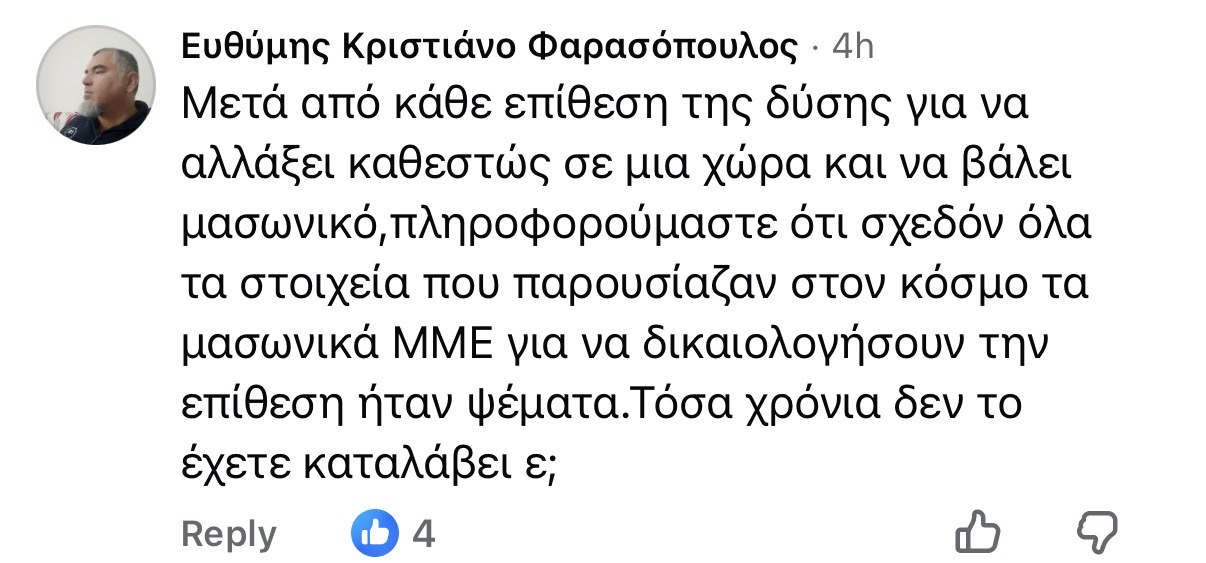Viewport: 1206px width, 563px height.
Task: Like the comment with thumbs-up icon
Action: pyautogui.click(x=977, y=532)
